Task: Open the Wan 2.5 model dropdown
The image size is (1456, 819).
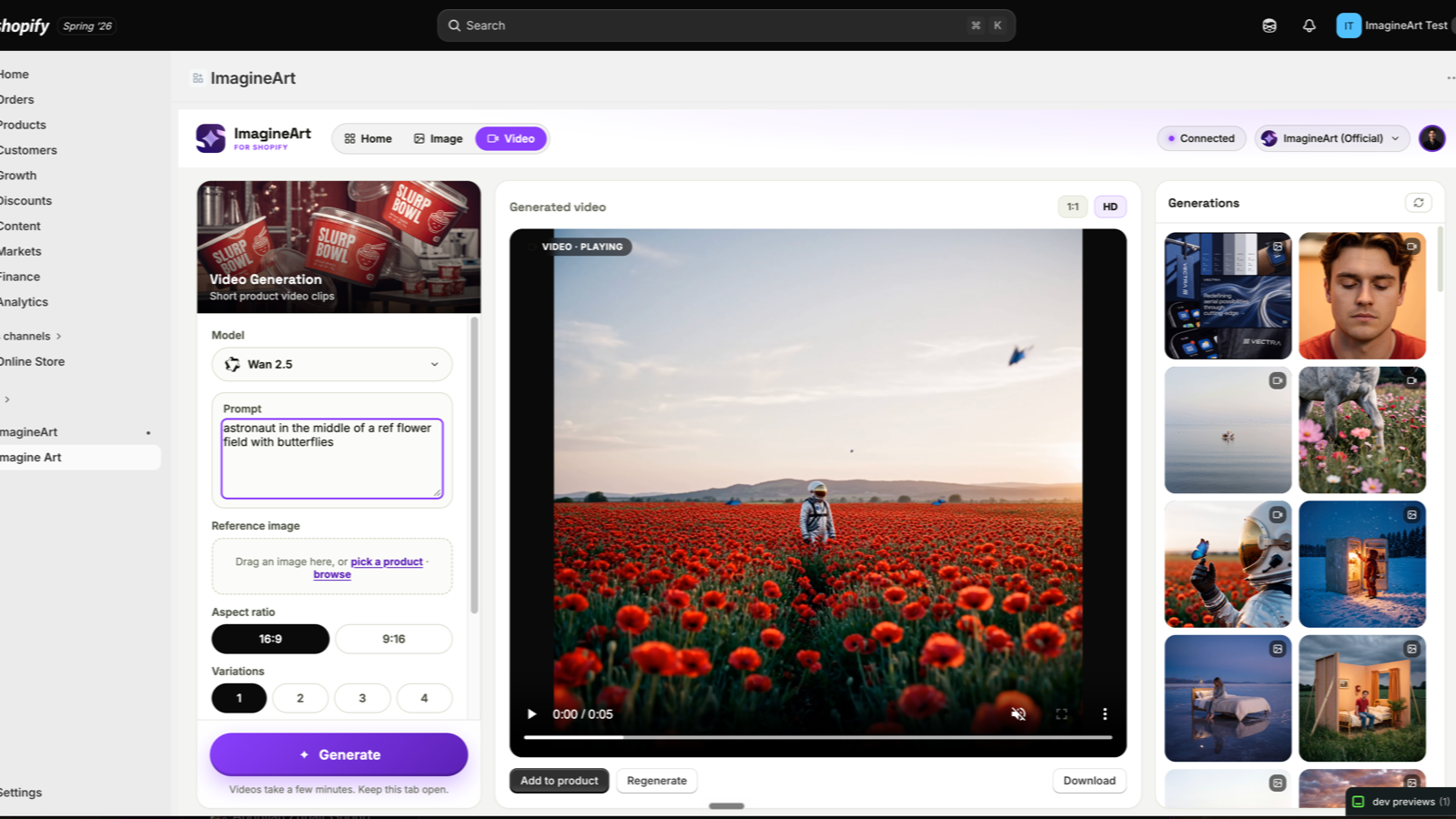Action: coord(332,364)
